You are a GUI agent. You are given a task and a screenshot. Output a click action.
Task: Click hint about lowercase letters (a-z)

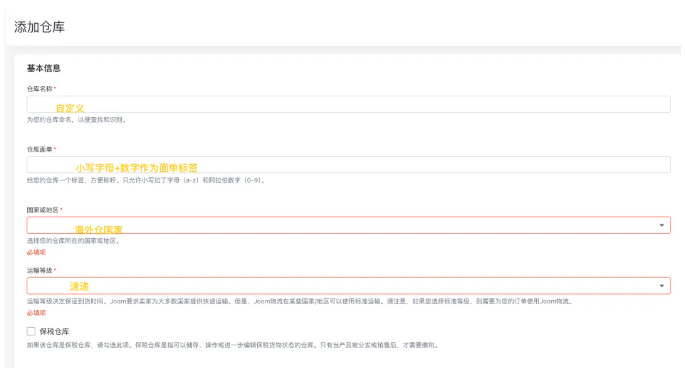pos(146,180)
